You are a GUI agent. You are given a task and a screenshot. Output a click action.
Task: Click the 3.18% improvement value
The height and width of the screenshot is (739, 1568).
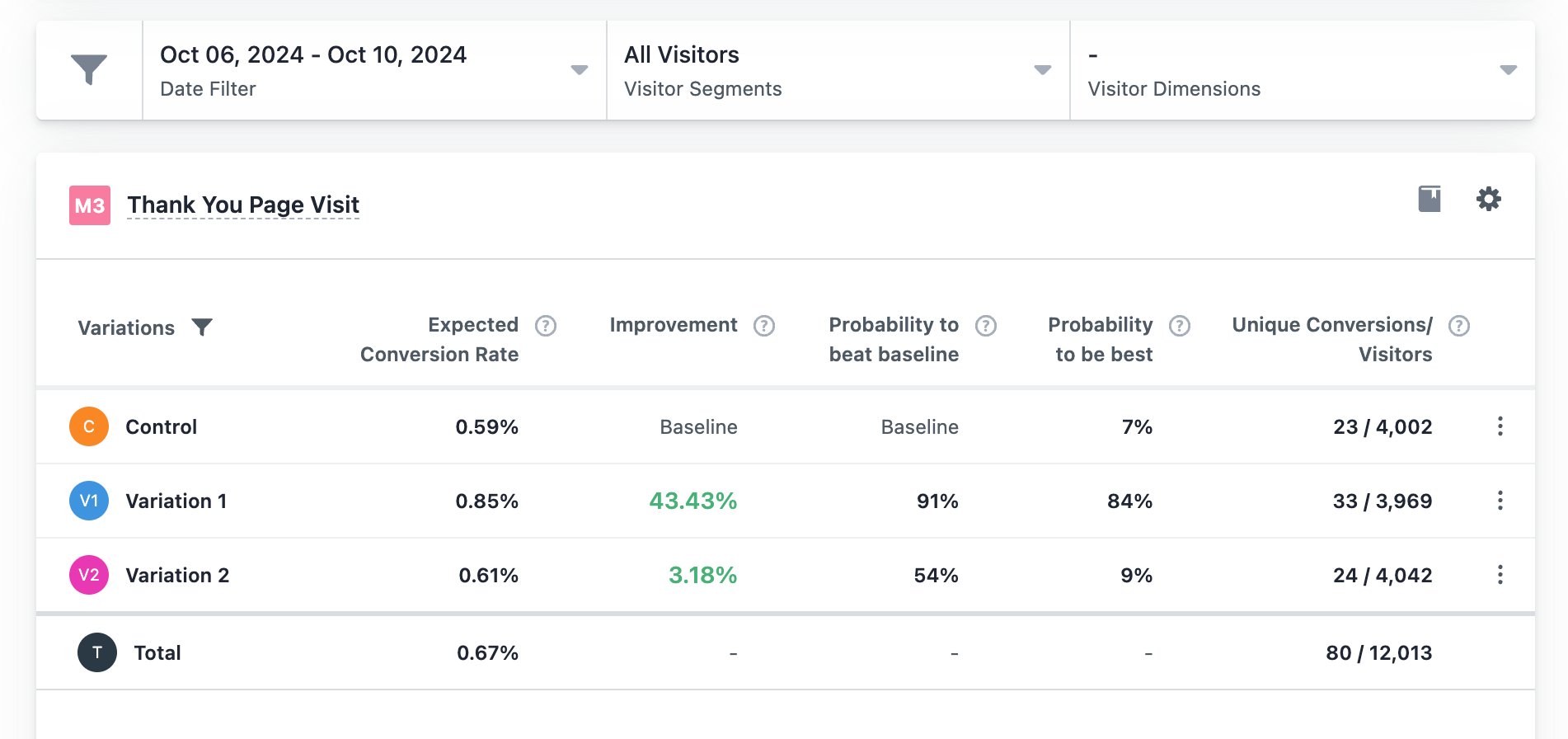pos(703,575)
